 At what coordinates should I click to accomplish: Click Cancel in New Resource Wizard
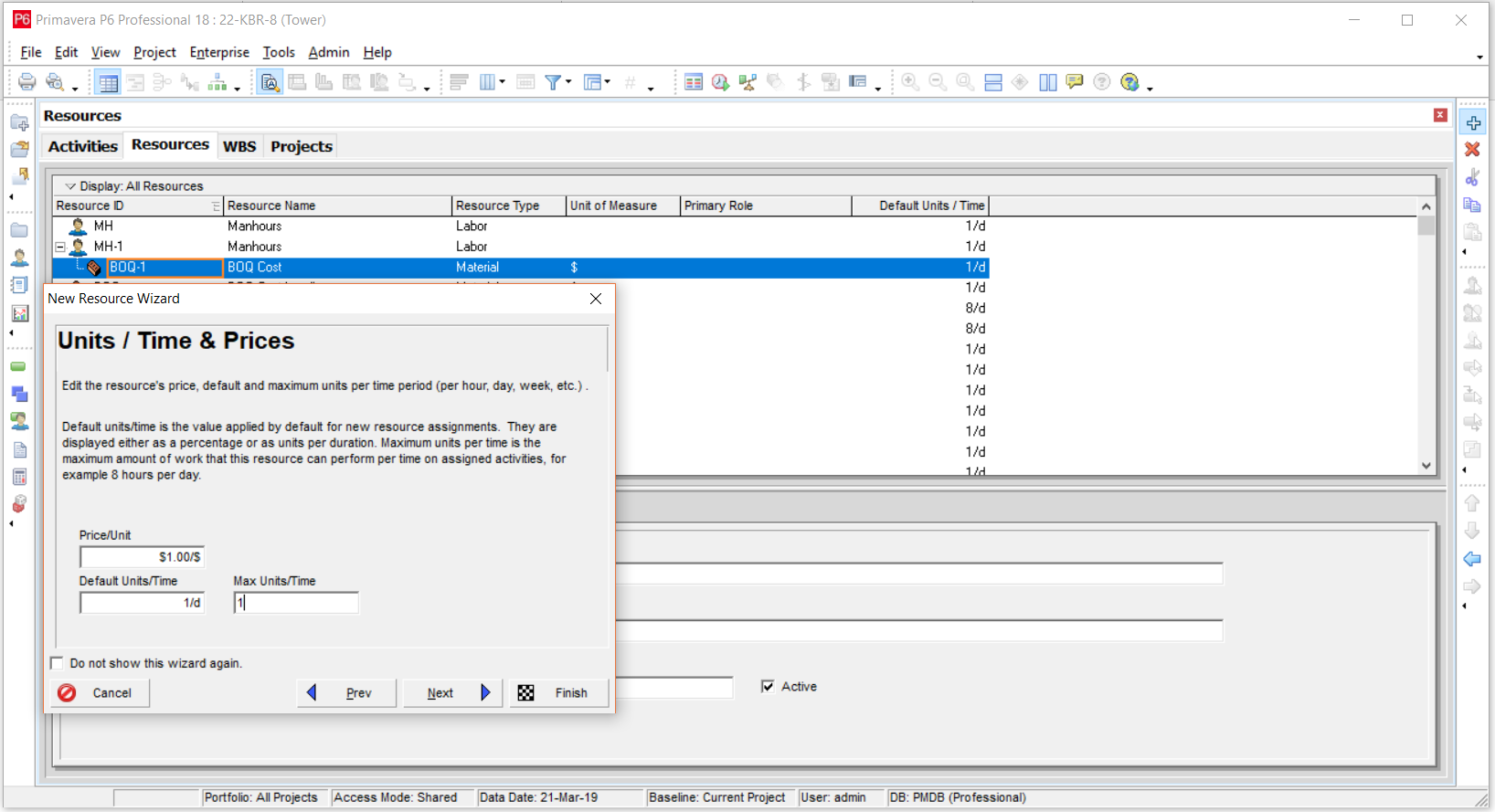(x=100, y=693)
